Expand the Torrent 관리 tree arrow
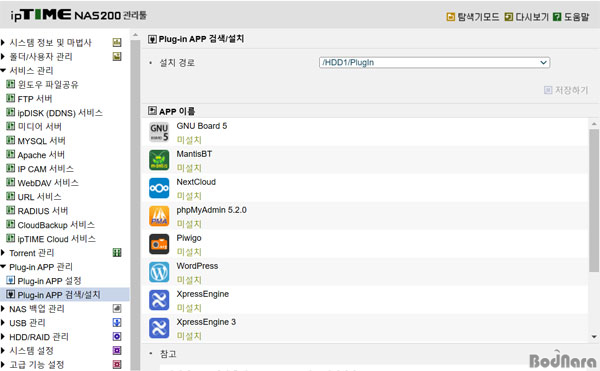The image size is (600, 371). 3,252
